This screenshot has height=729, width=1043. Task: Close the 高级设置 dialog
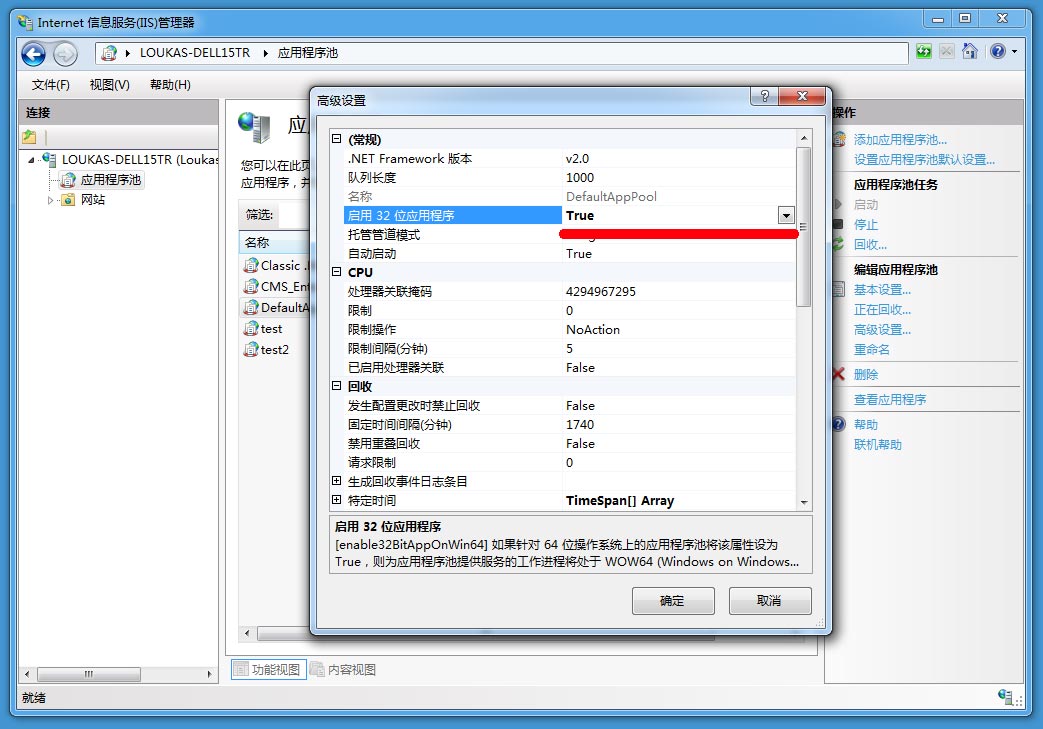click(x=802, y=96)
